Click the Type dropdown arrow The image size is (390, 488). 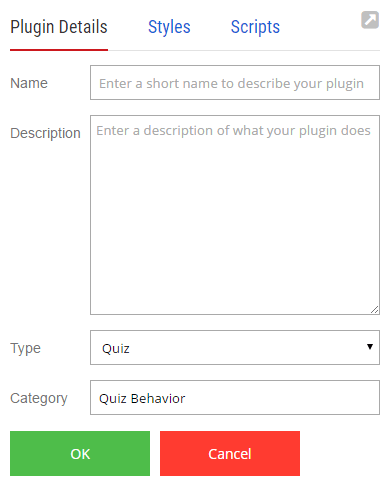pyautogui.click(x=370, y=347)
